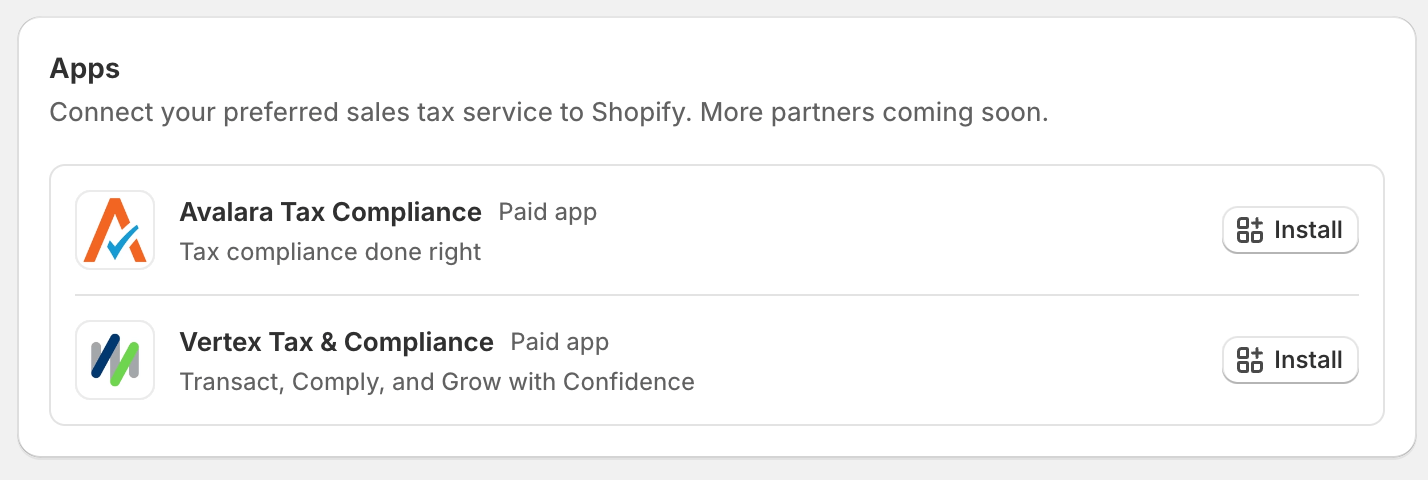
Task: Click the install grid-plus icon for Vertex
Action: coord(1250,360)
